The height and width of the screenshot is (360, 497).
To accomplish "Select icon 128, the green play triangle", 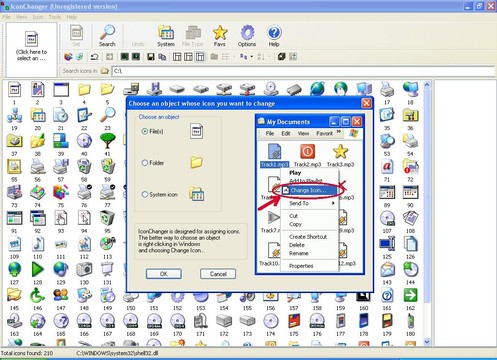I will point(38,269).
